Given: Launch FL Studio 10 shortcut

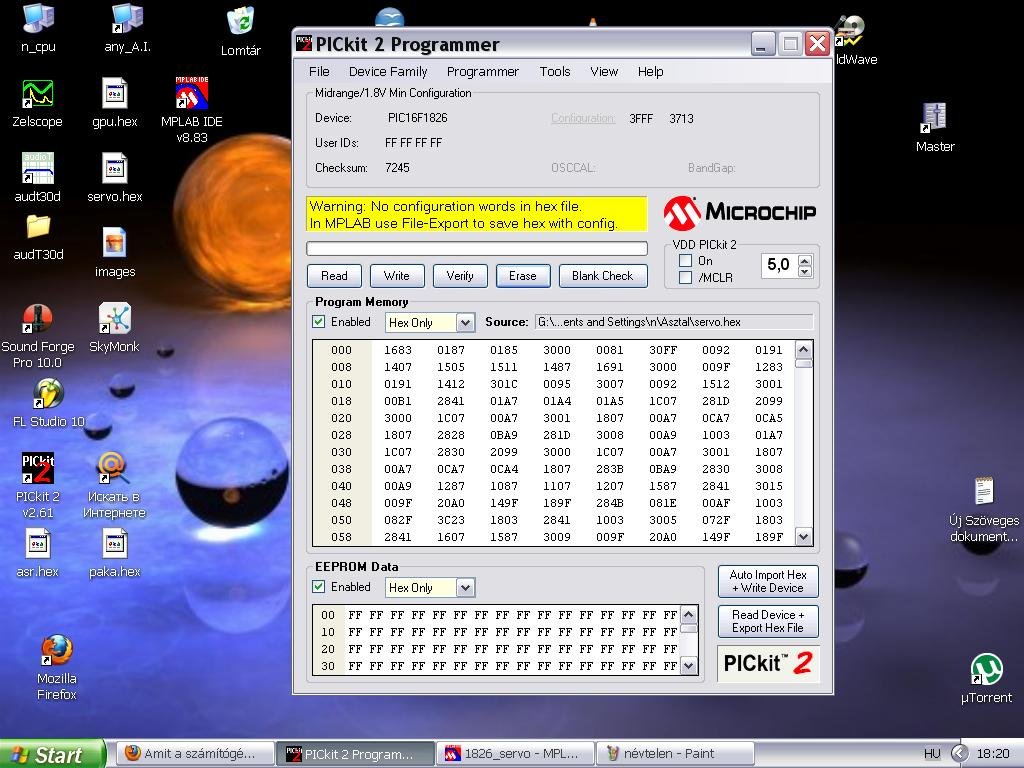Looking at the screenshot, I should click(49, 403).
